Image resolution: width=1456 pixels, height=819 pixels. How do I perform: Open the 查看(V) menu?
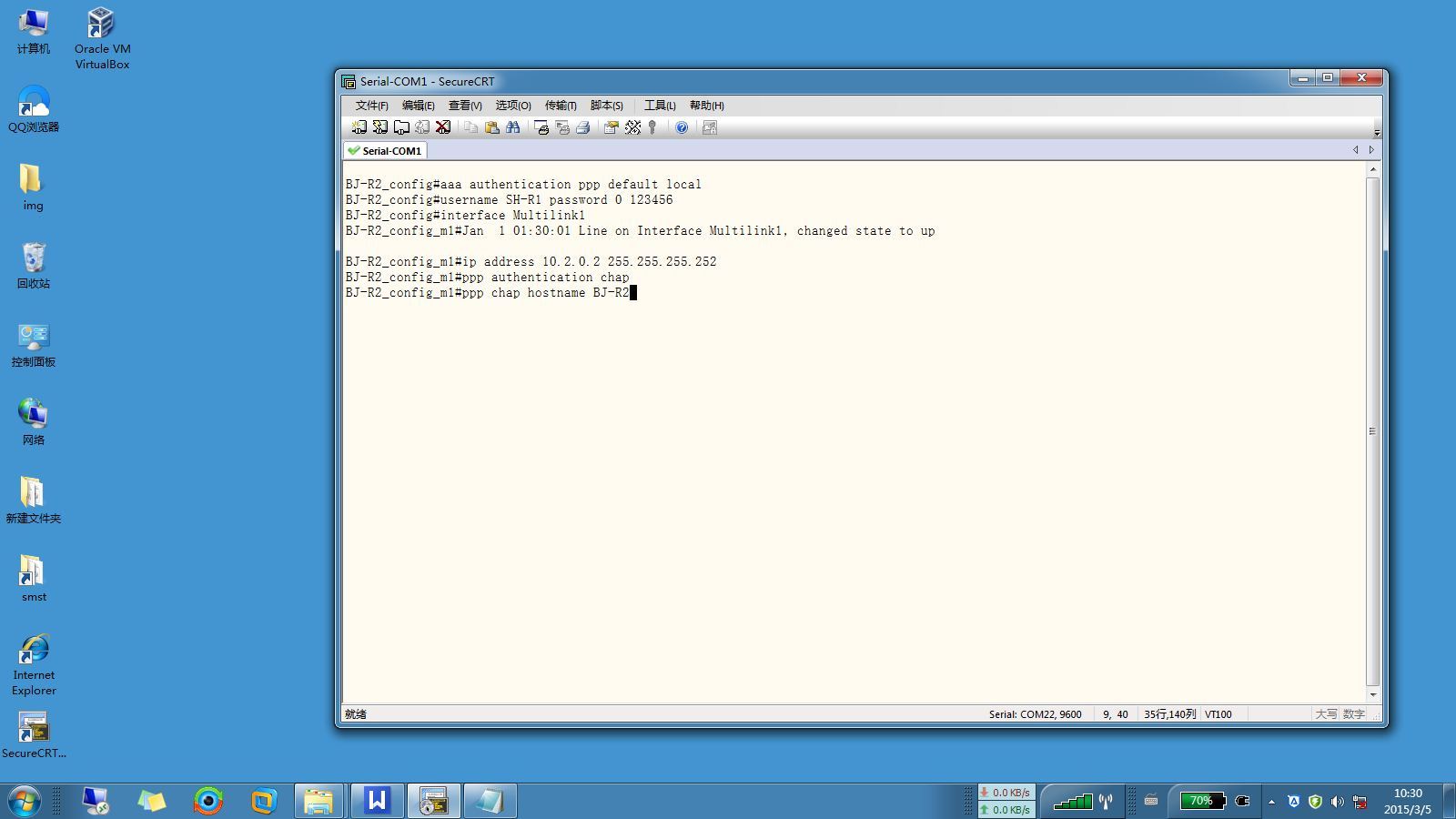(x=465, y=106)
